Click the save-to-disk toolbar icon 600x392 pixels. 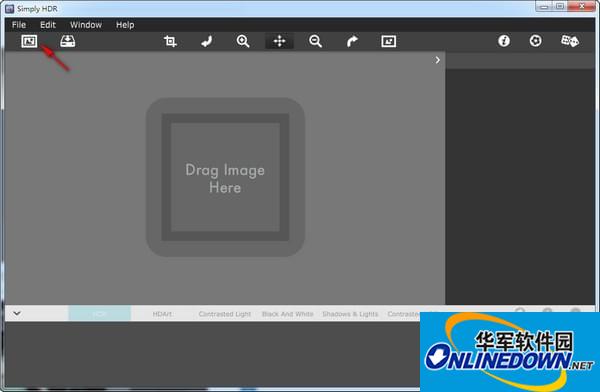click(x=68, y=41)
